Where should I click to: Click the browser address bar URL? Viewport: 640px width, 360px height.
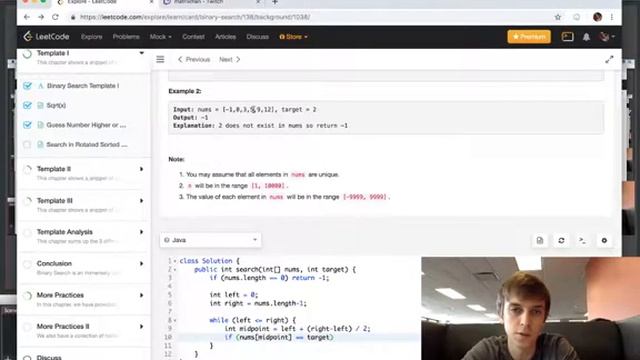[195, 17]
